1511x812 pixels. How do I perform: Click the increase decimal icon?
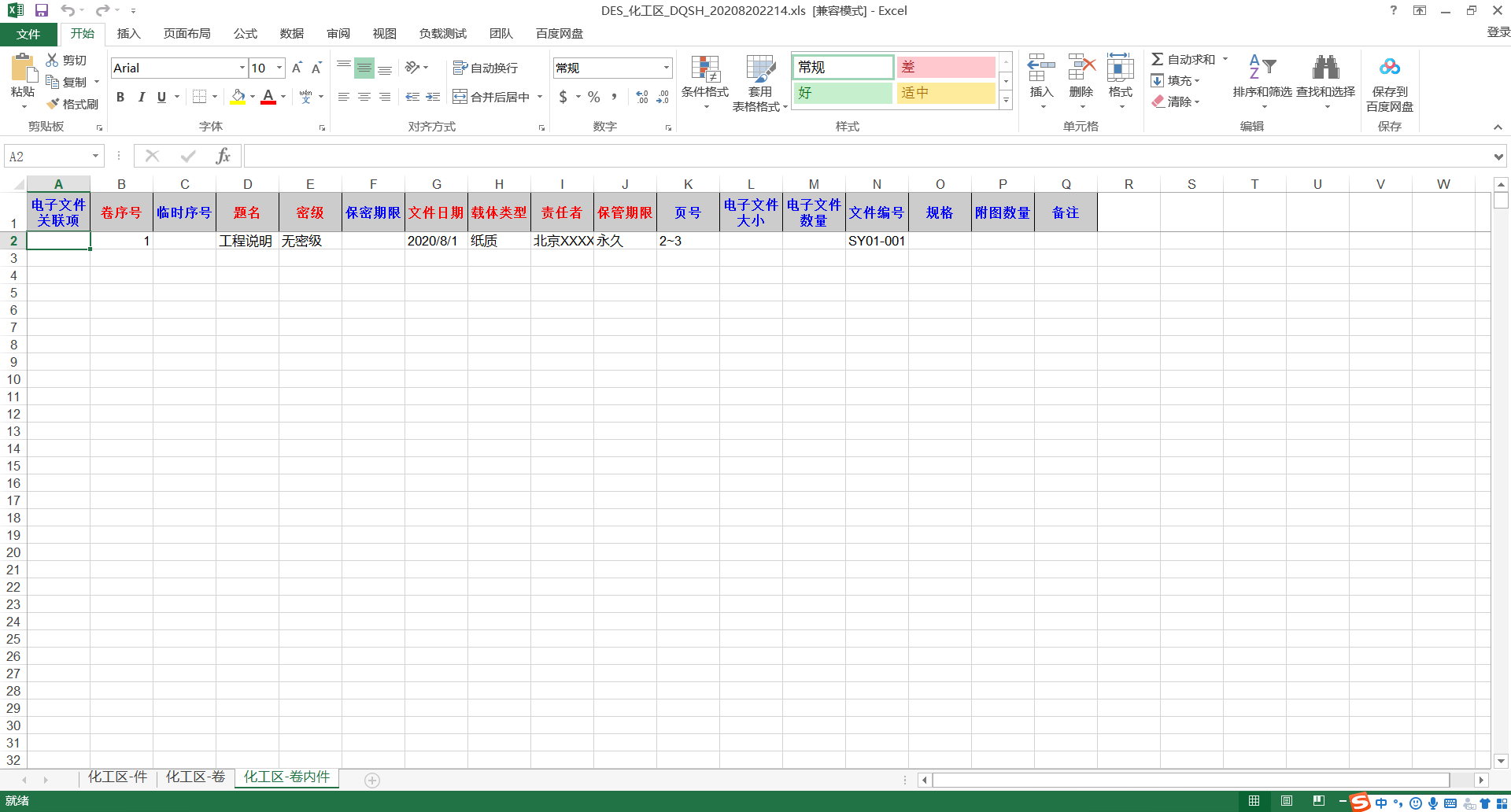pyautogui.click(x=642, y=97)
